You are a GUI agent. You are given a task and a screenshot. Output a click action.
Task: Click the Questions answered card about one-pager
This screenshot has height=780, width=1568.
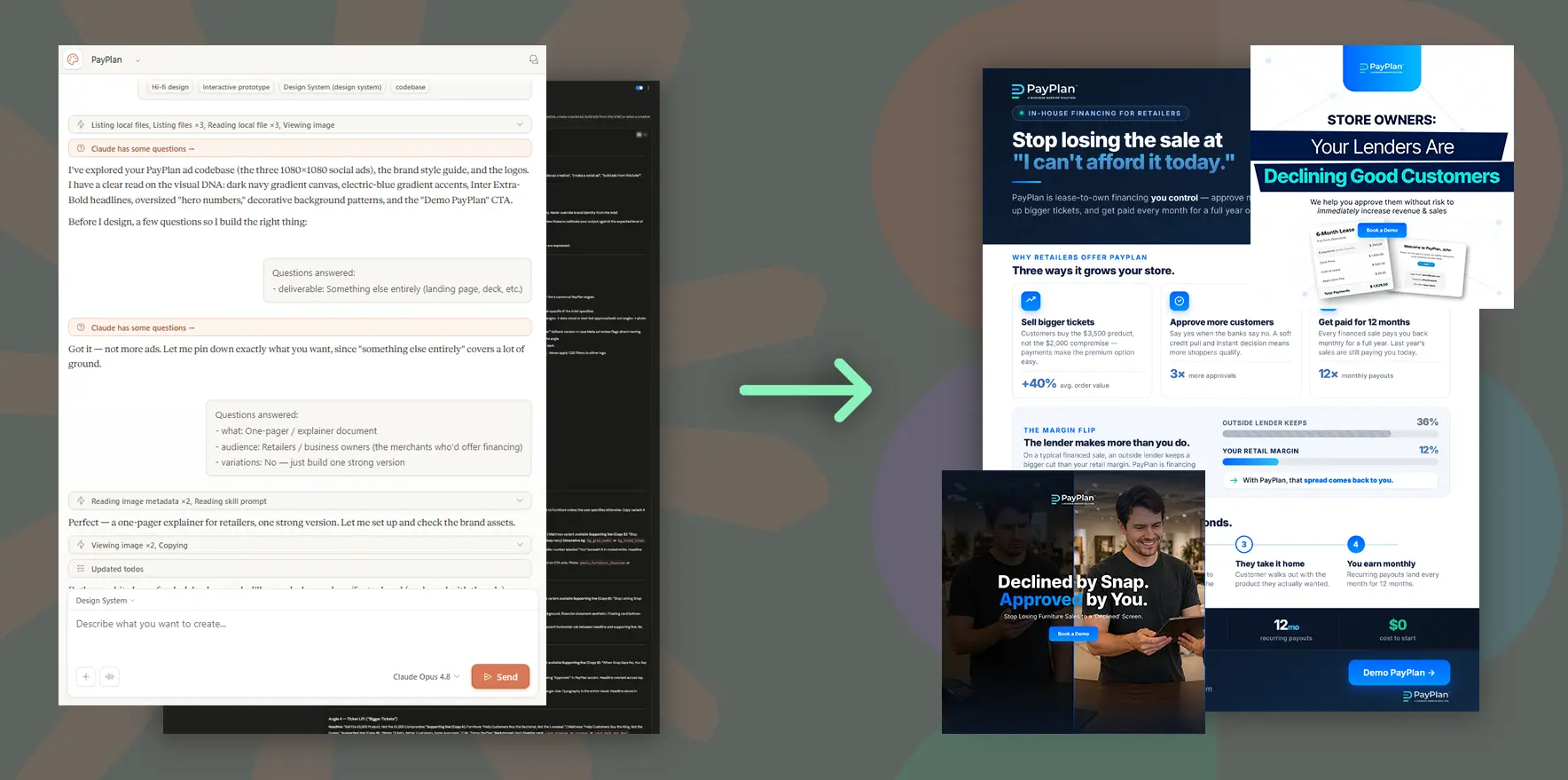coord(369,438)
